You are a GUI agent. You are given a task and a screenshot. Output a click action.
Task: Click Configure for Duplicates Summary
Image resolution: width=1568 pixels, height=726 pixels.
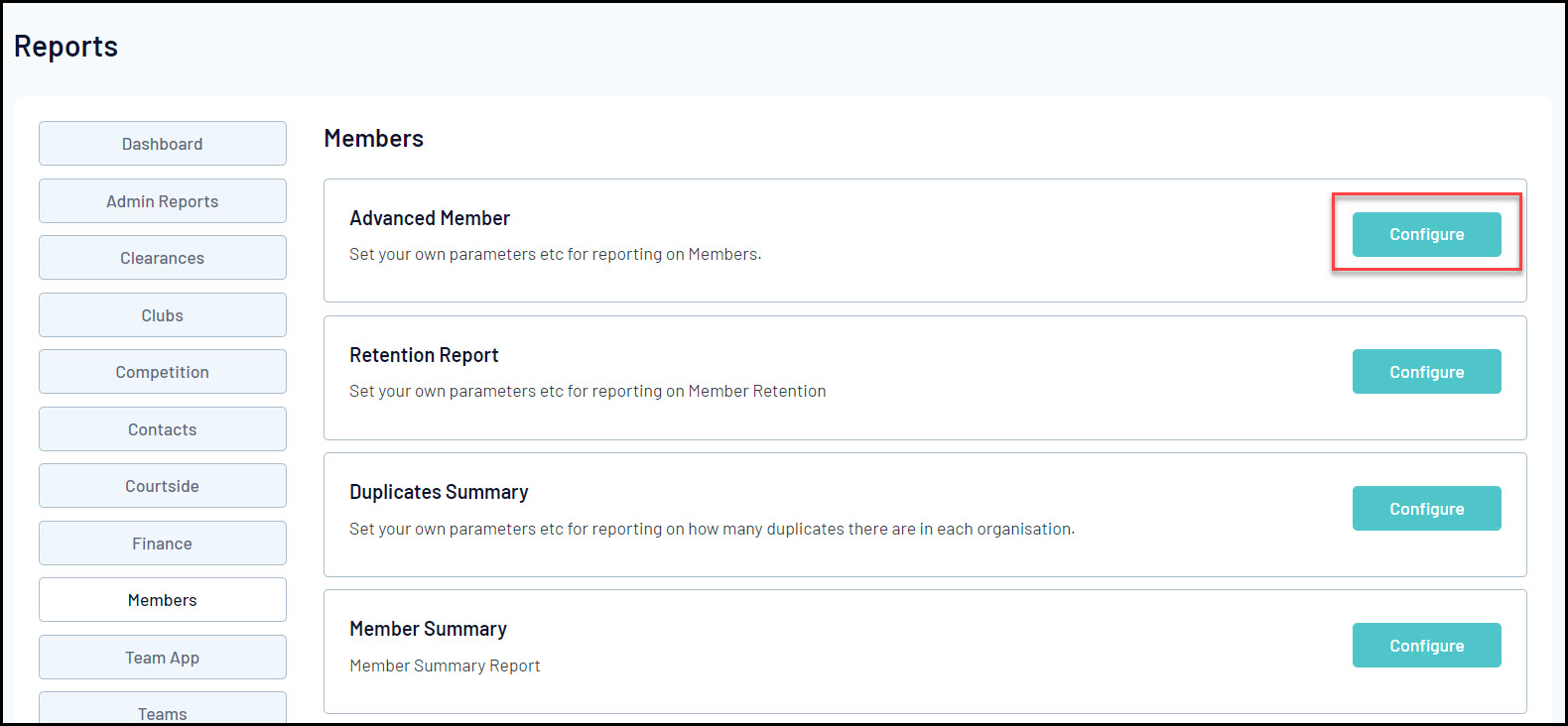click(1426, 509)
